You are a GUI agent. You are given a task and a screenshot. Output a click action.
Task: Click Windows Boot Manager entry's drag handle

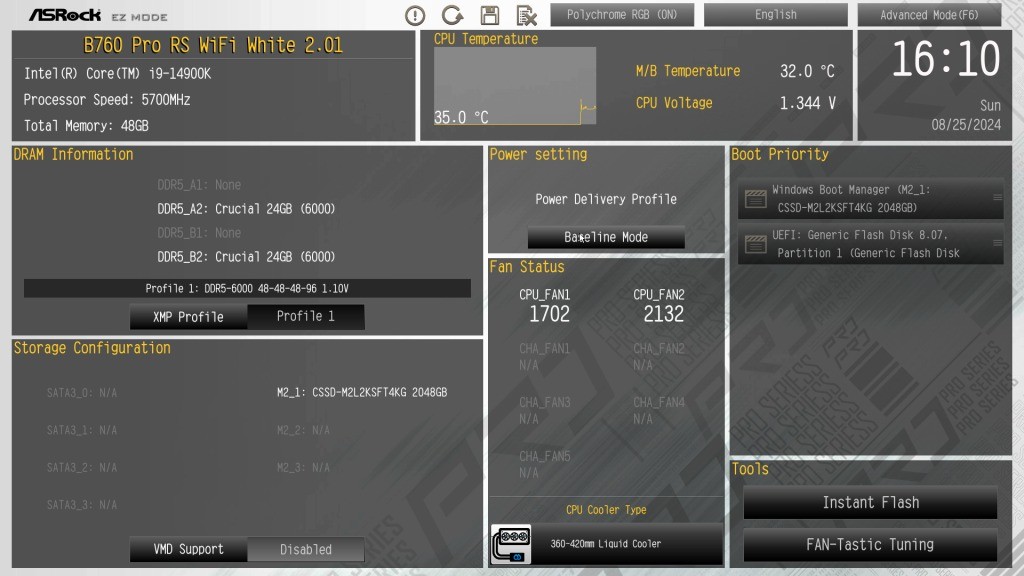click(997, 197)
